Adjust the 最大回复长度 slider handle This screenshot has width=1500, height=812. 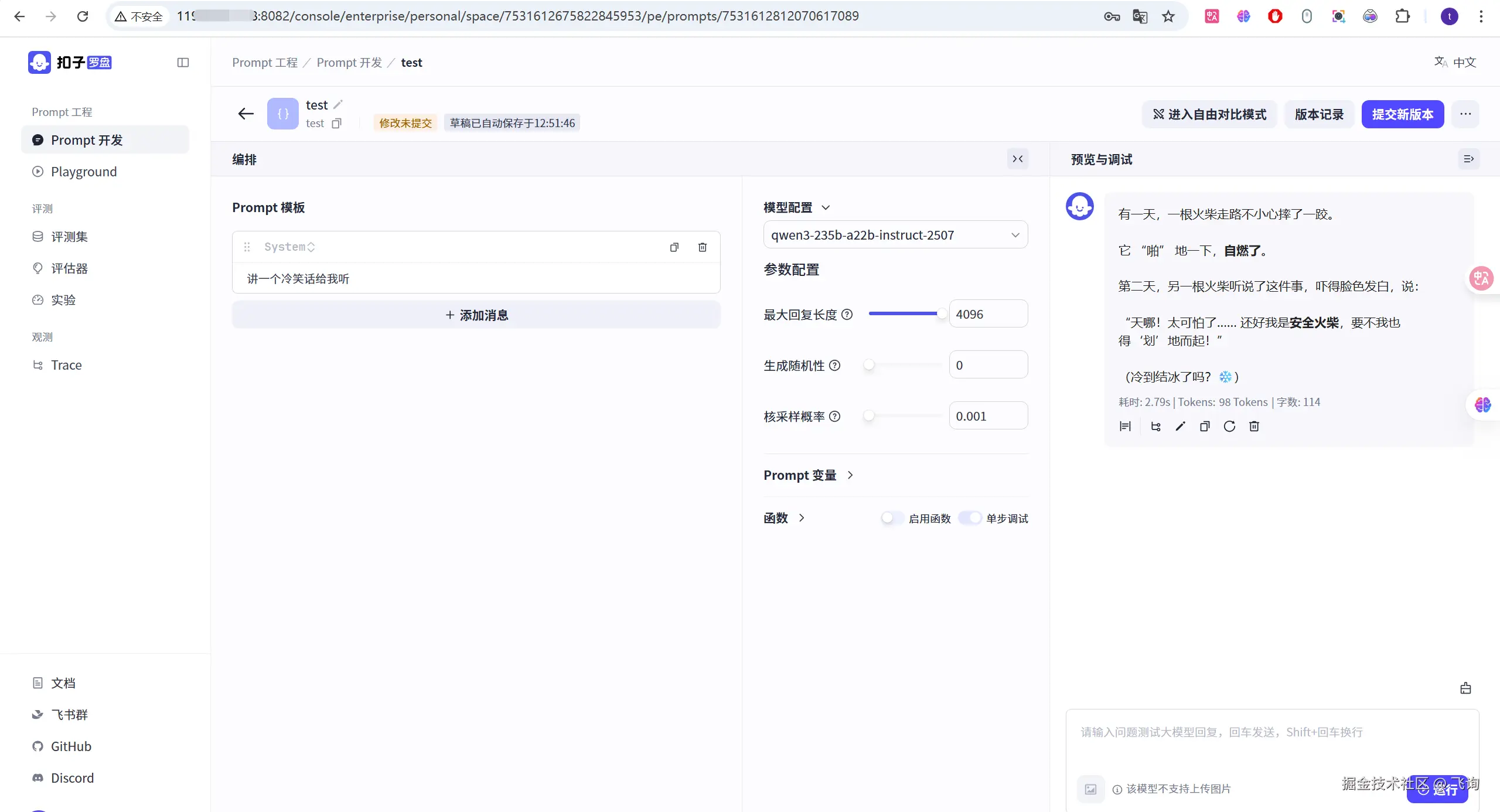pyautogui.click(x=941, y=314)
